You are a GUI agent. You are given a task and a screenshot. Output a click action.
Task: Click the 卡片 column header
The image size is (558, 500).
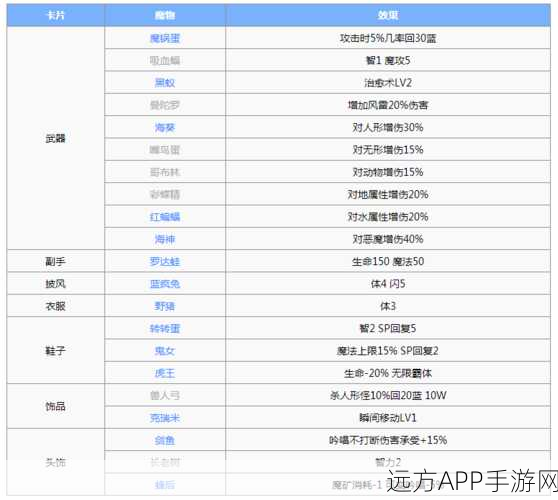pos(56,15)
